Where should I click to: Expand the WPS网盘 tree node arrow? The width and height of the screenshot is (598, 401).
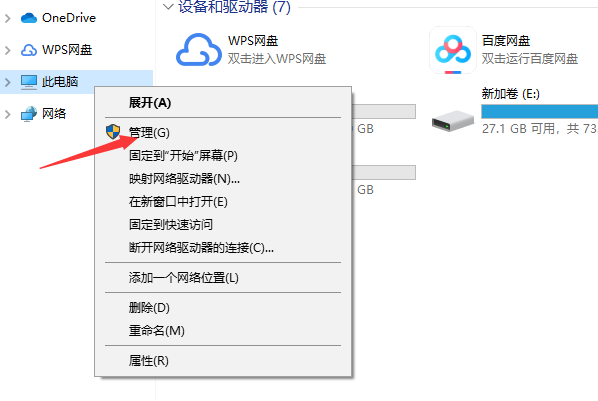coord(8,50)
